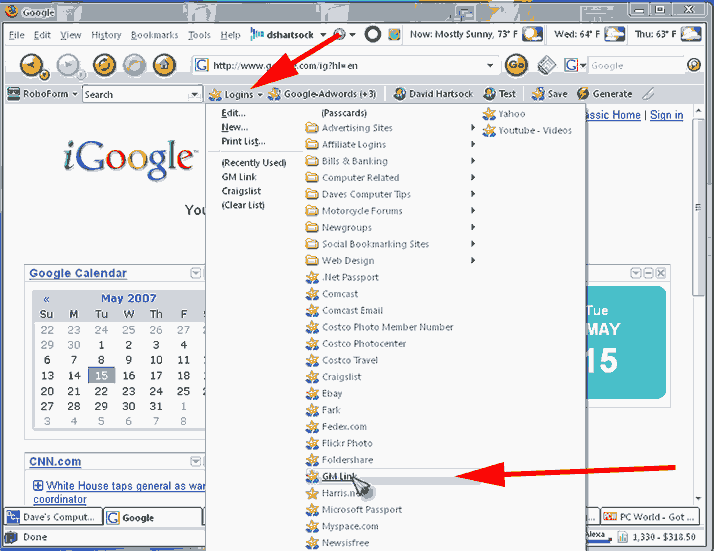
Task: Click Wednesday forecast weather icon
Action: pos(614,34)
